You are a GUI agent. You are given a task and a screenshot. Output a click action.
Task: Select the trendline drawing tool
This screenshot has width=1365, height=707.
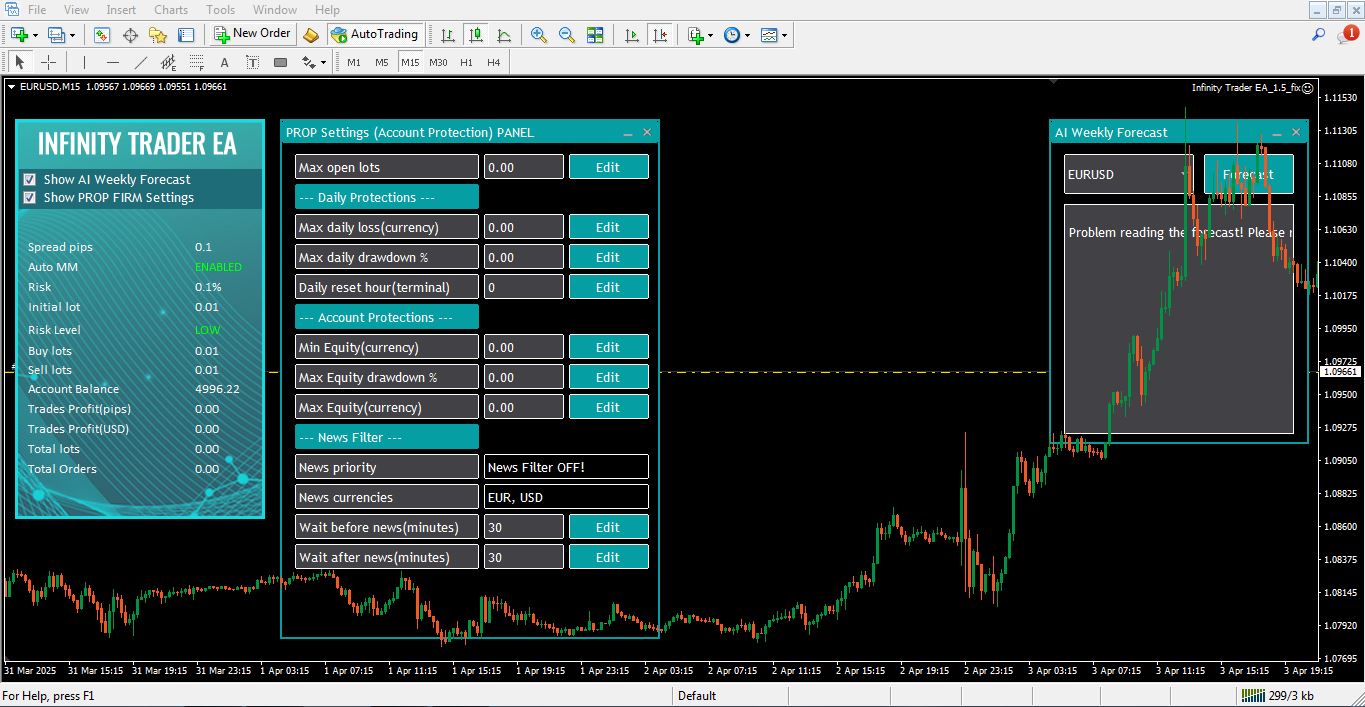coord(139,62)
